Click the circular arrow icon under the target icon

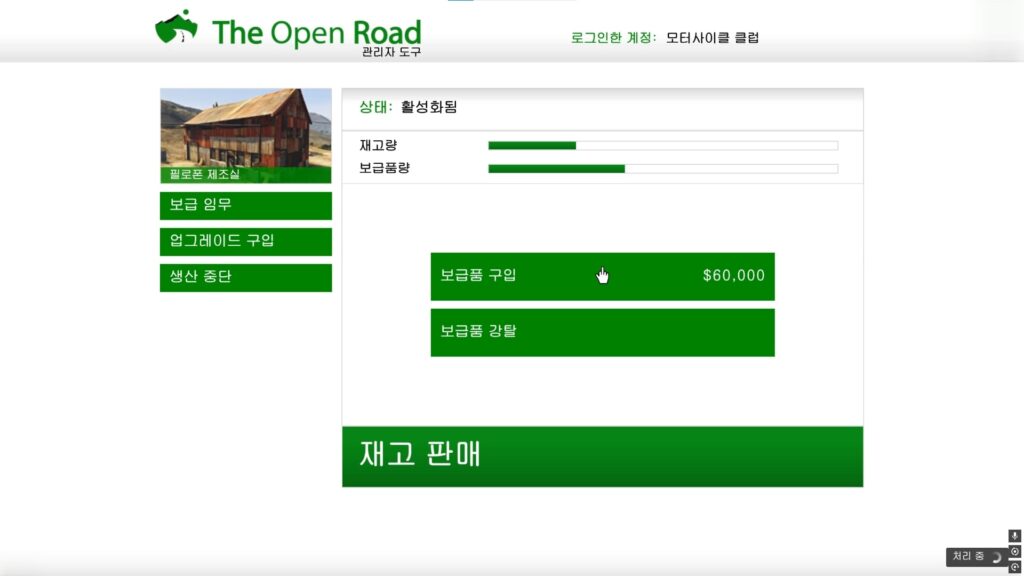(x=1015, y=567)
